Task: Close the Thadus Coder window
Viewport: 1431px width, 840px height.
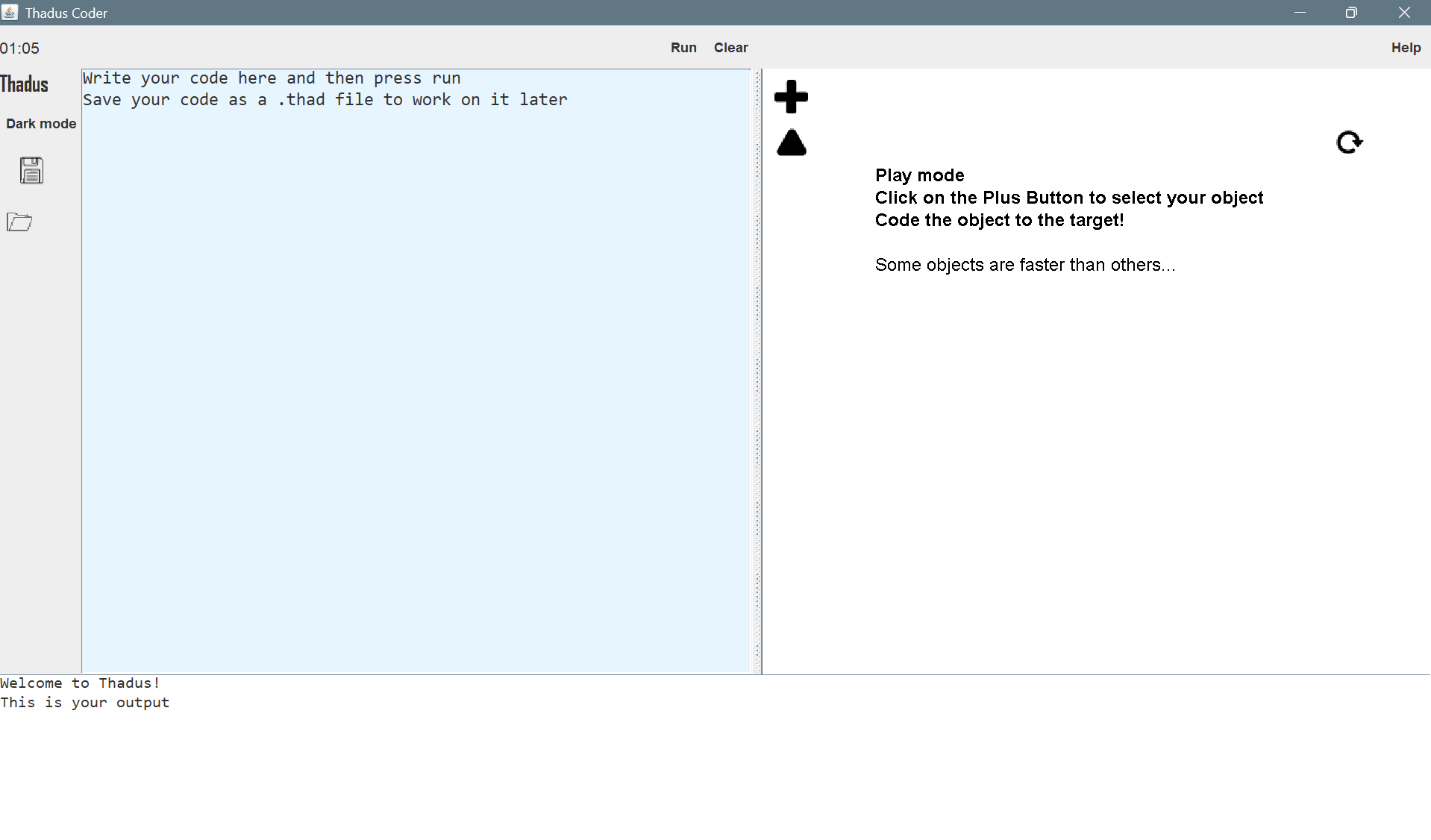Action: (1403, 13)
